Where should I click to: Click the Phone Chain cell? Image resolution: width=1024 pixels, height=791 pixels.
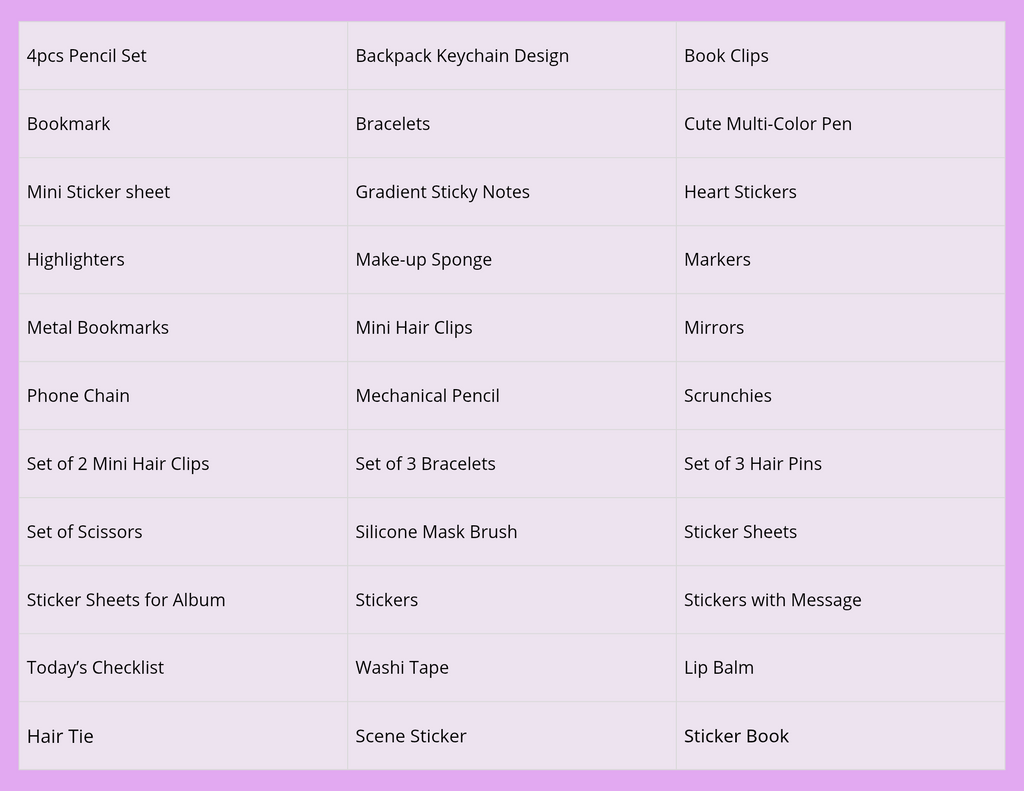pyautogui.click(x=183, y=395)
